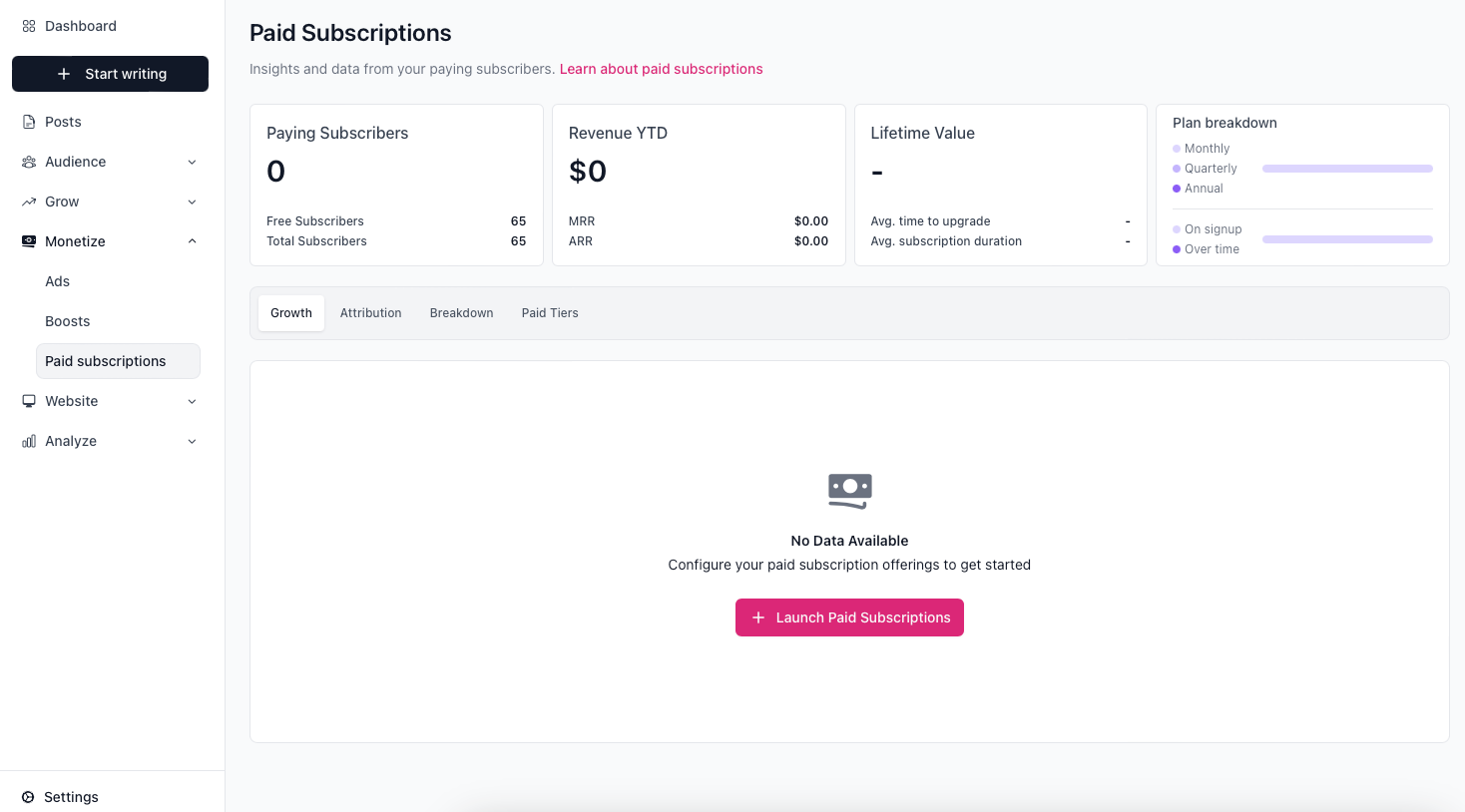
Task: Click the Settings gear icon
Action: coord(28,797)
